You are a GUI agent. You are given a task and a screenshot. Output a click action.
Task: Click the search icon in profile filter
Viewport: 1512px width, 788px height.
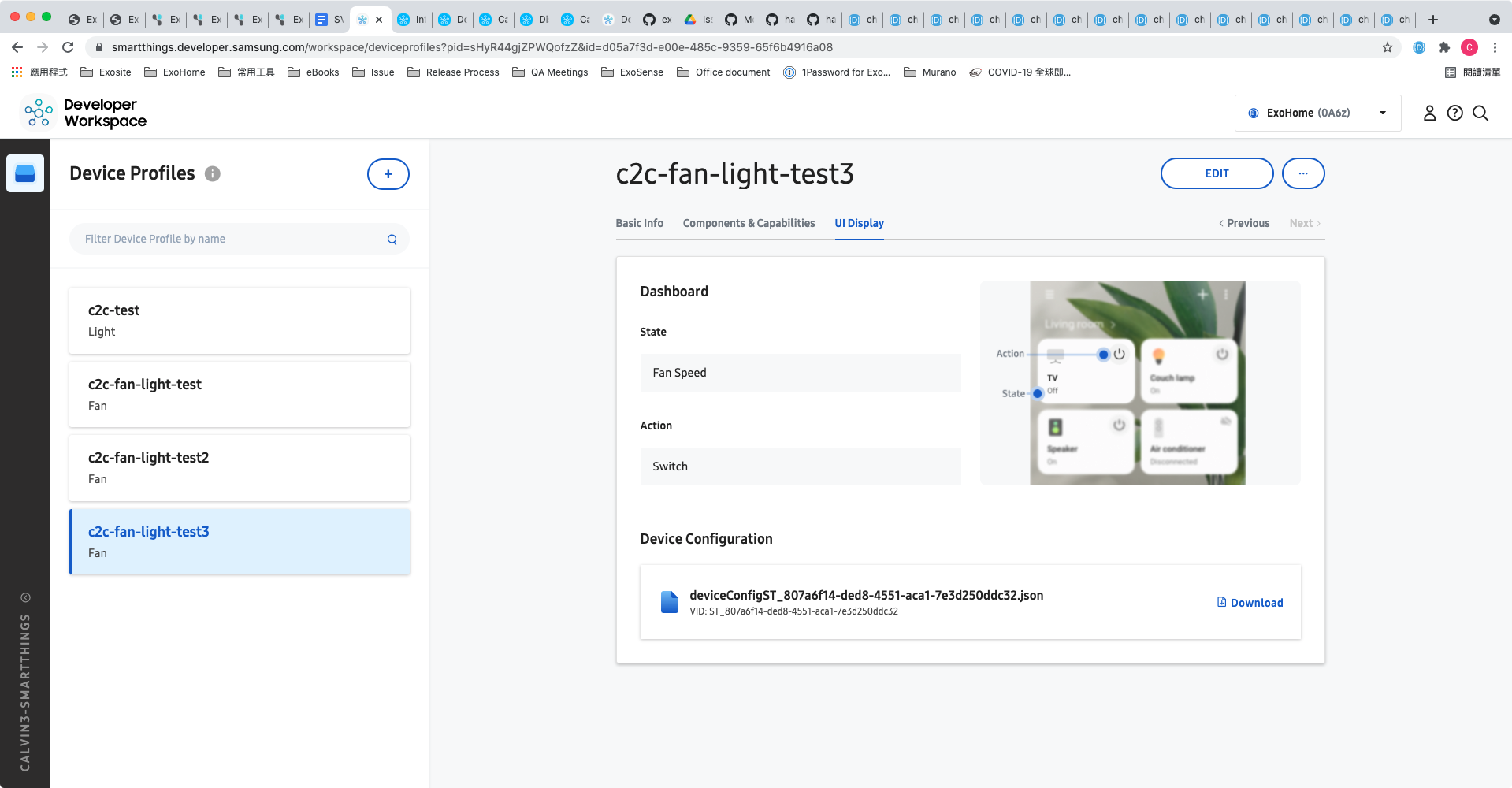(392, 240)
